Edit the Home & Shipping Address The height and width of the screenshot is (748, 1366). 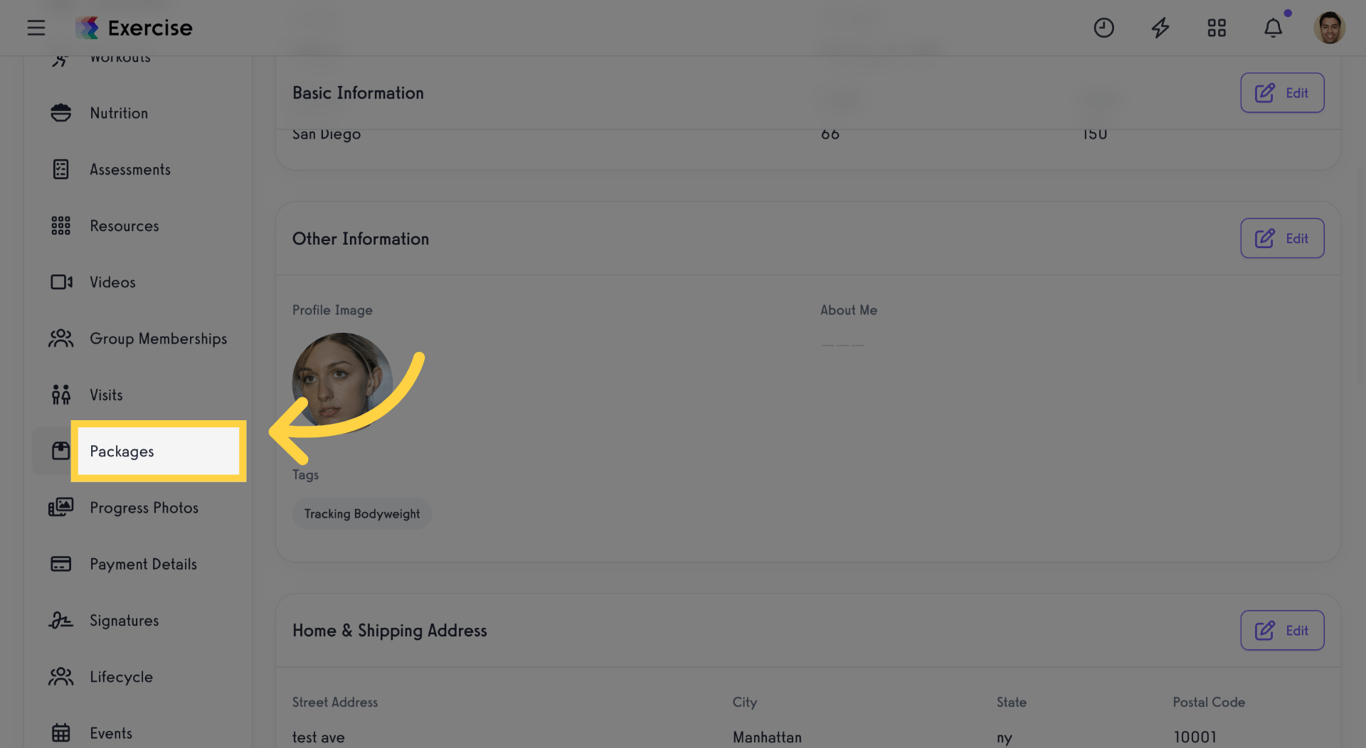[x=1282, y=630]
